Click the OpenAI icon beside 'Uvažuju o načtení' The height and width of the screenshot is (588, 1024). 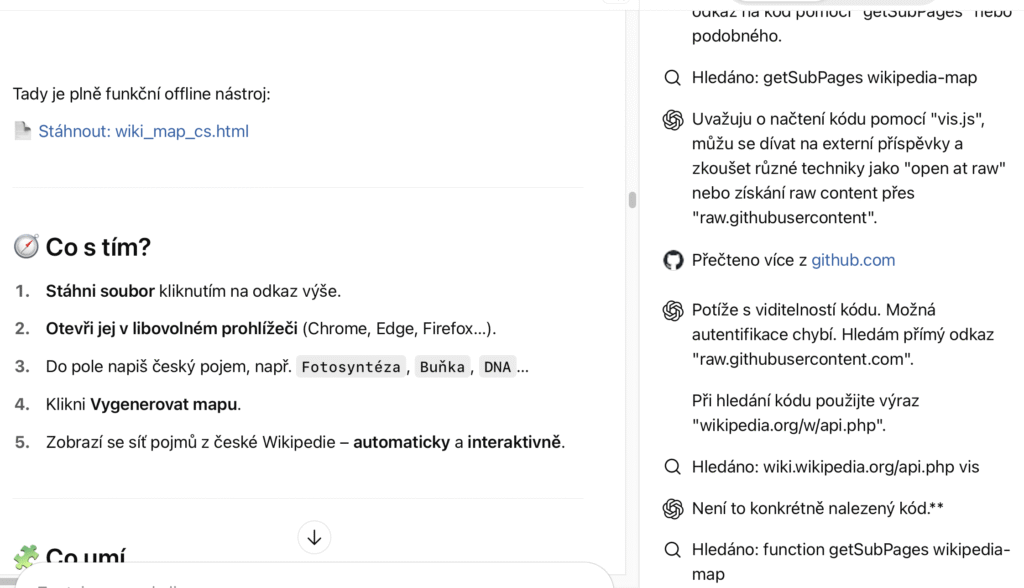[673, 120]
